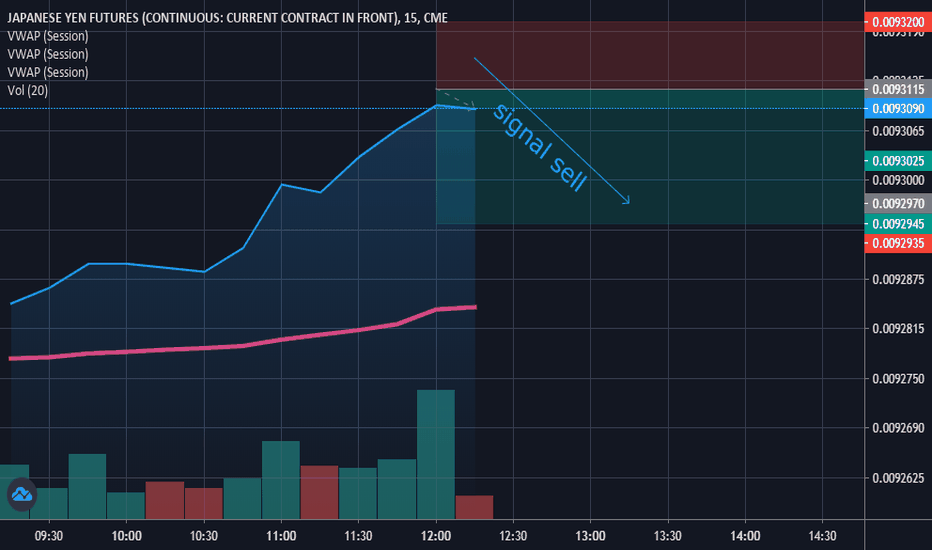Screen dimensions: 932x550
Task: Click the 09:30 time axis label
Action: coord(49,536)
